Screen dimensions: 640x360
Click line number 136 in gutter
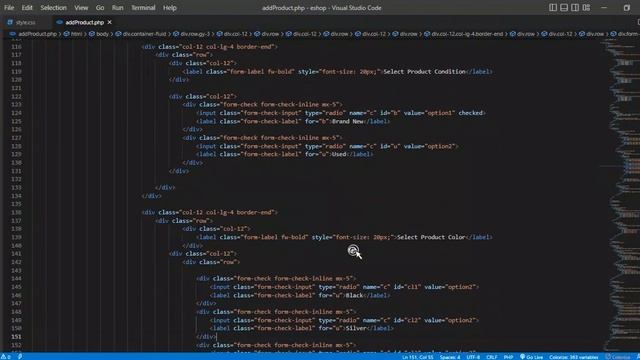click(x=16, y=212)
